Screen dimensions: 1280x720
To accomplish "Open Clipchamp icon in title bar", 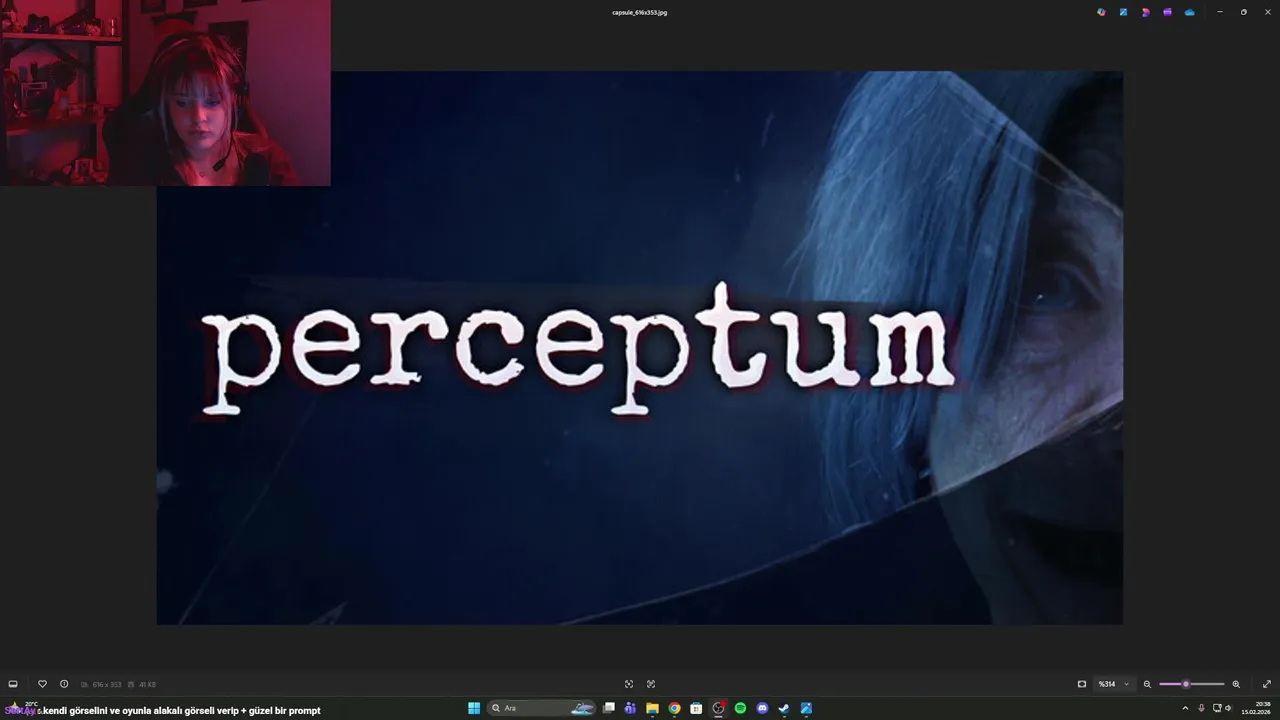I will coord(1167,12).
